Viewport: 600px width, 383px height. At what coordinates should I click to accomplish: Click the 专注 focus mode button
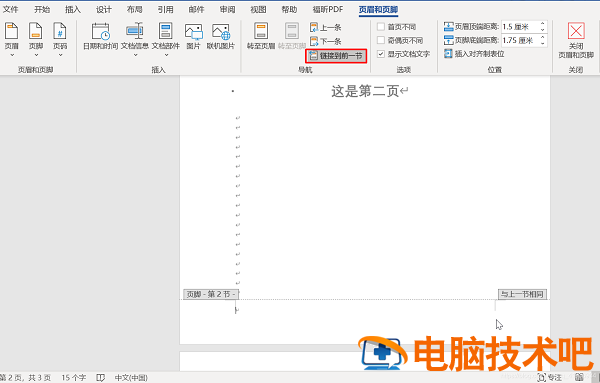[549, 378]
